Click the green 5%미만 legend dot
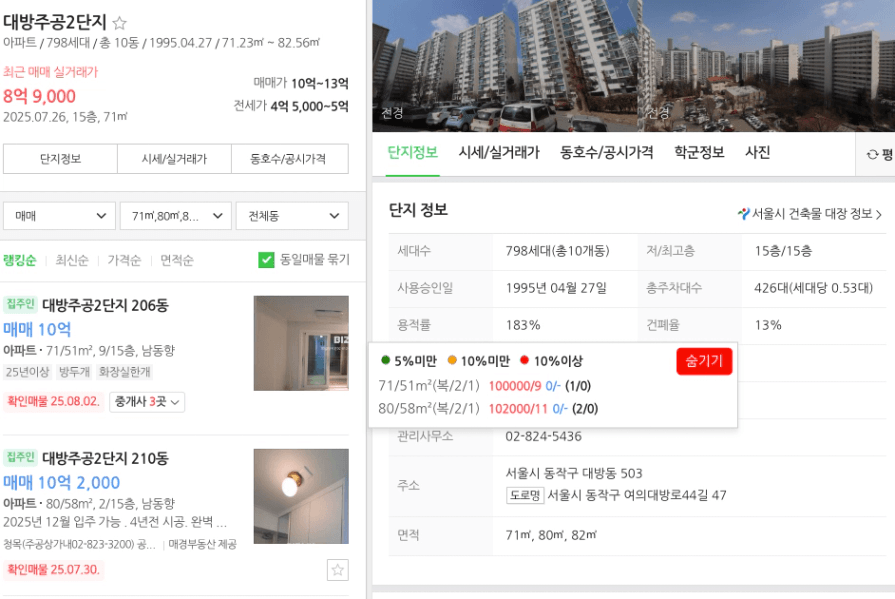Image resolution: width=895 pixels, height=599 pixels. (x=385, y=360)
